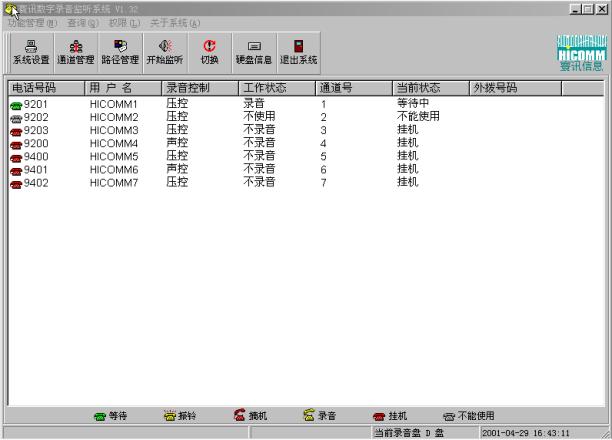Select the green phone icon for 9201
This screenshot has height=440, width=612.
coord(15,105)
